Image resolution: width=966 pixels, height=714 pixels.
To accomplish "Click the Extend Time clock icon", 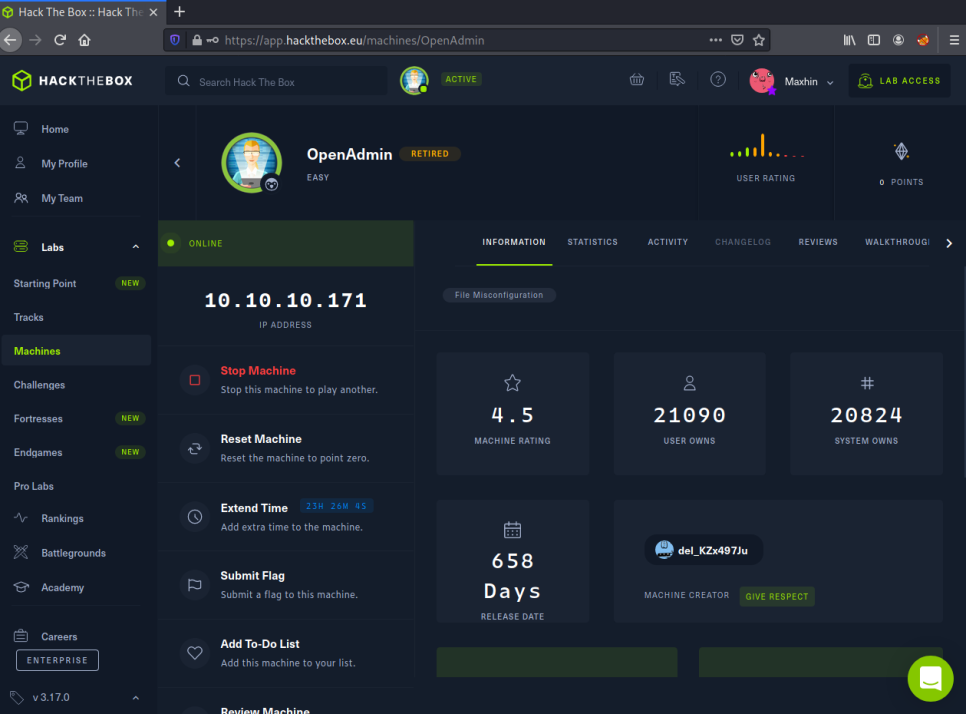I will click(x=195, y=517).
